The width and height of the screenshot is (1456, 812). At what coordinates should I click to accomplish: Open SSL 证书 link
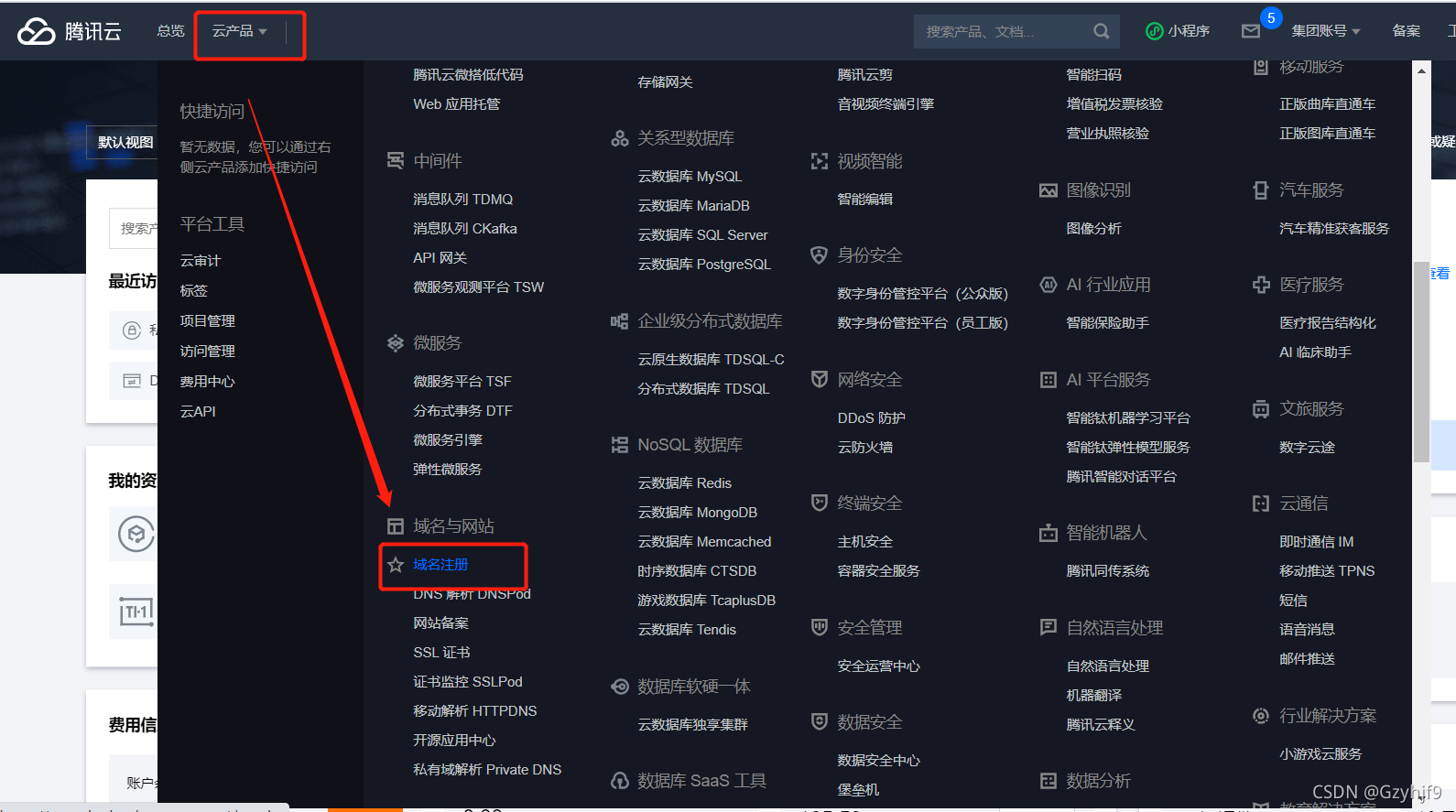(441, 653)
